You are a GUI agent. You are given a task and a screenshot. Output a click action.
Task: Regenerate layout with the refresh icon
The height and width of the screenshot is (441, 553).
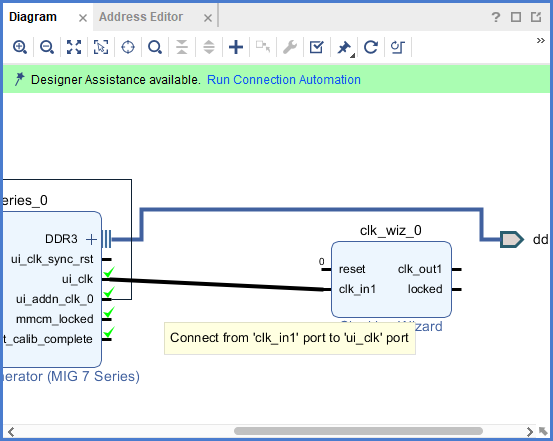click(371, 47)
